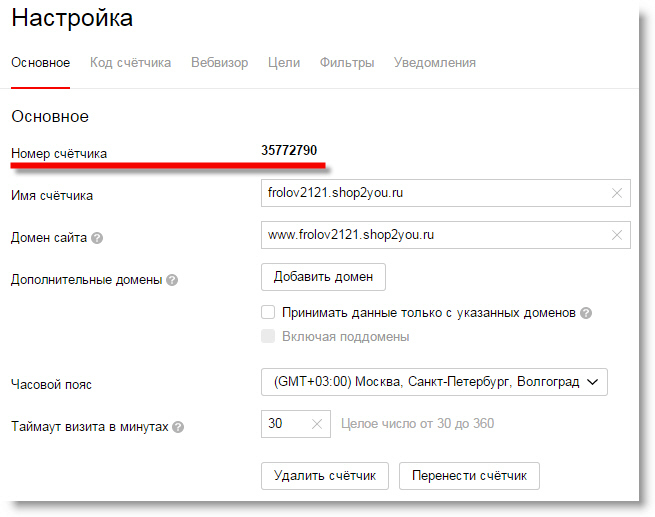Open help icon next to Дополнительные домены
Viewport: 655px width, 517px height.
coord(172,280)
